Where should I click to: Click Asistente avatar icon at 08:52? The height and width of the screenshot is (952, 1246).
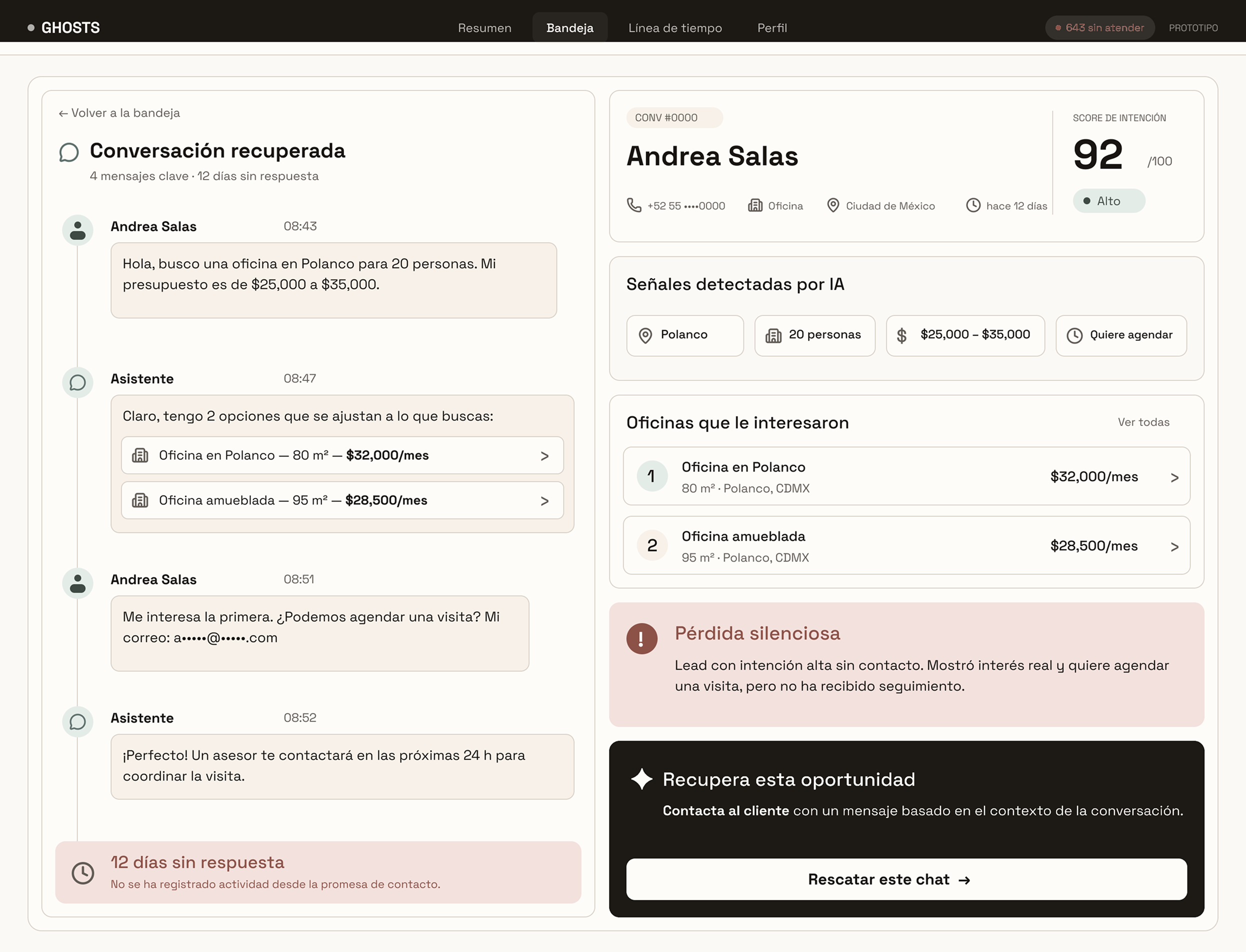click(x=77, y=721)
